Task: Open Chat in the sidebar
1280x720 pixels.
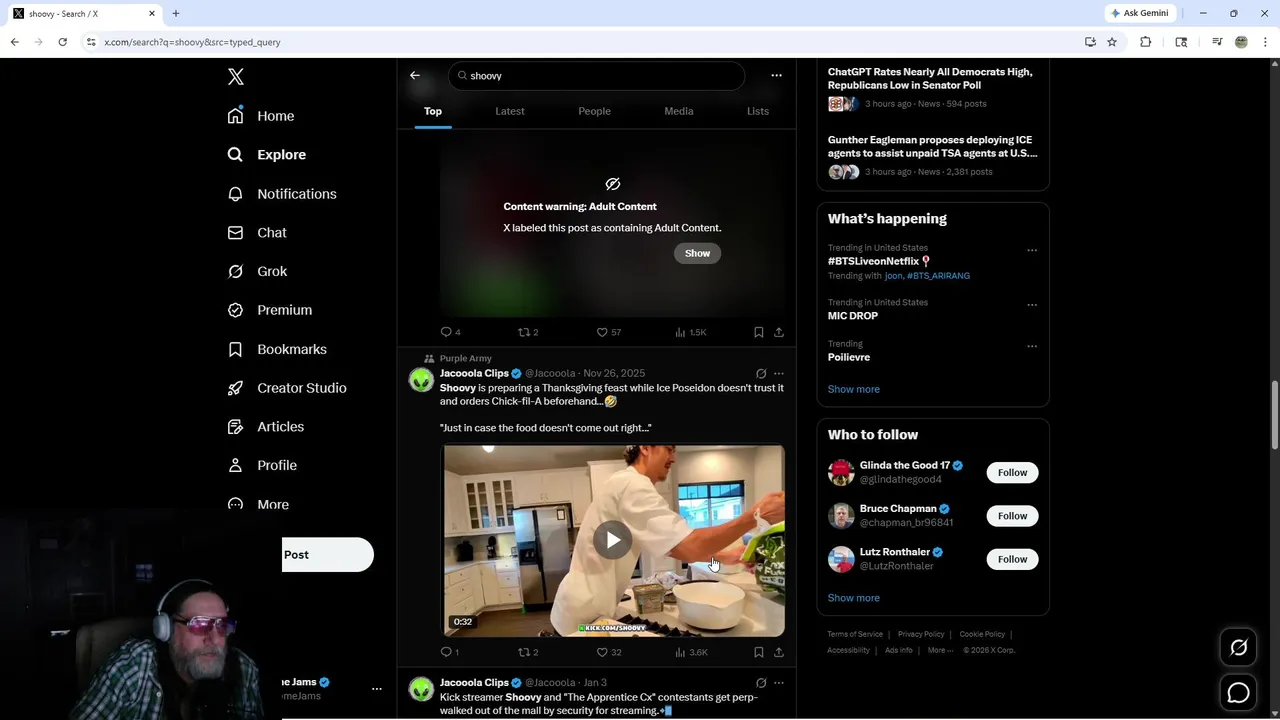Action: point(257,233)
